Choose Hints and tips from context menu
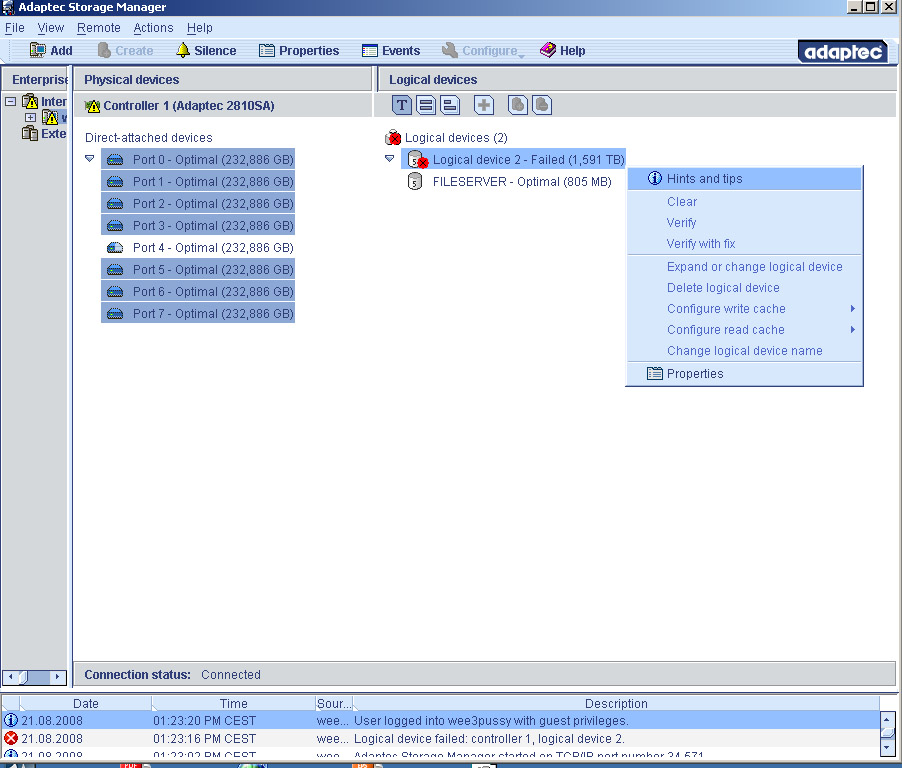 (x=744, y=178)
